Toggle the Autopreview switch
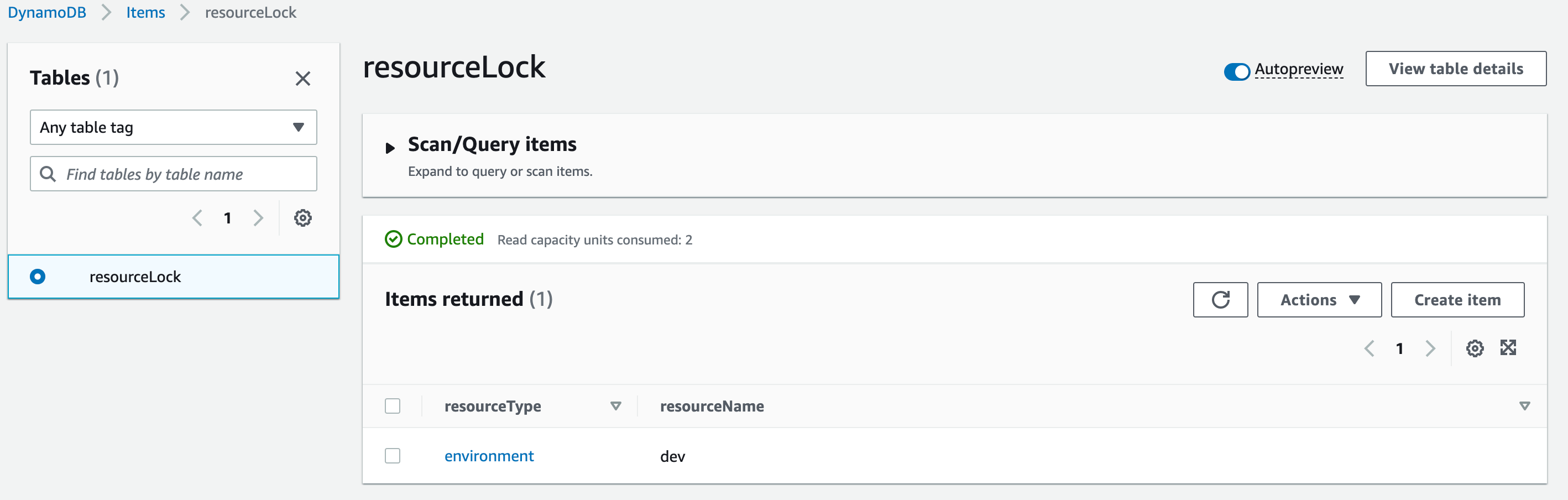 click(1236, 71)
